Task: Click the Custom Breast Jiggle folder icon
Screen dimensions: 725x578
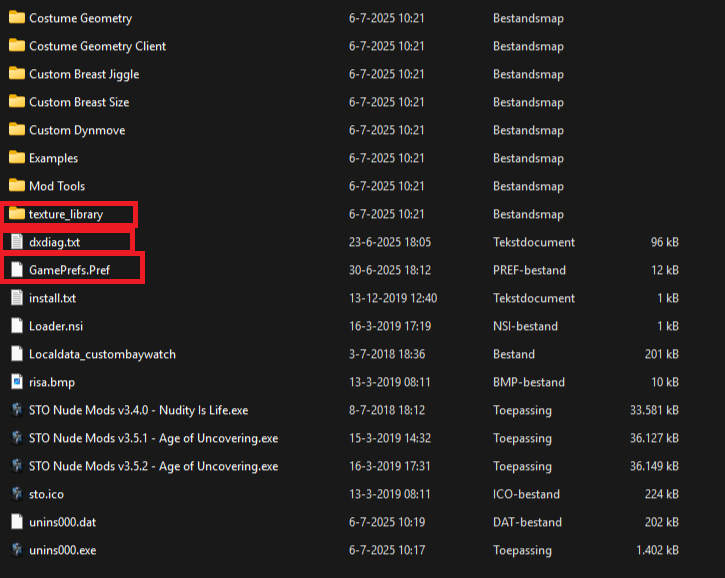Action: (16, 74)
